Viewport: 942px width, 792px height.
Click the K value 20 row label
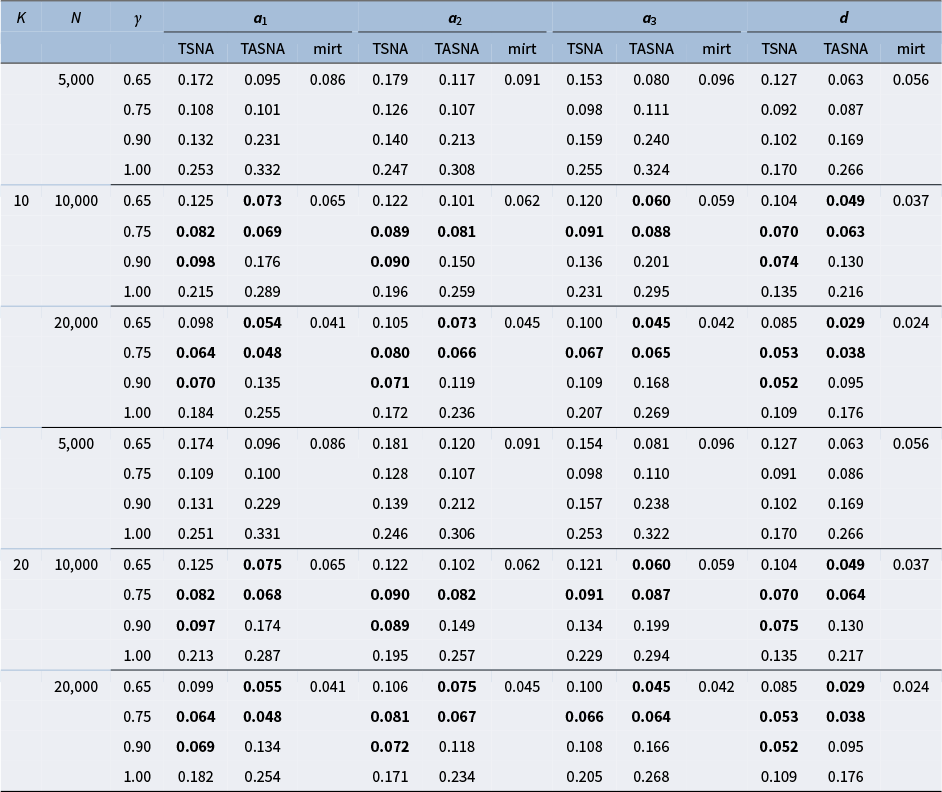(21, 565)
